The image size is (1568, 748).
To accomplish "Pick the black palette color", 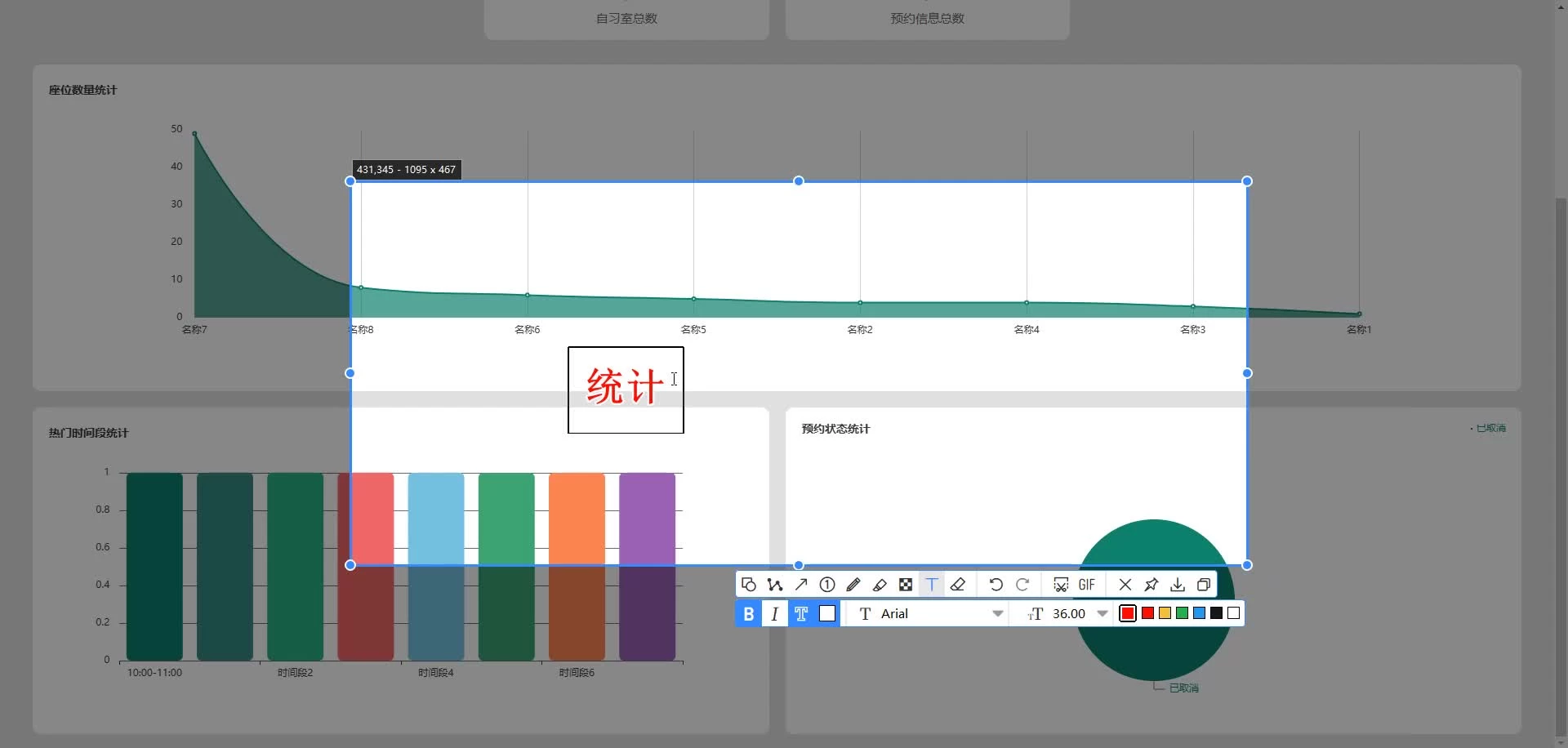I will click(x=1217, y=613).
